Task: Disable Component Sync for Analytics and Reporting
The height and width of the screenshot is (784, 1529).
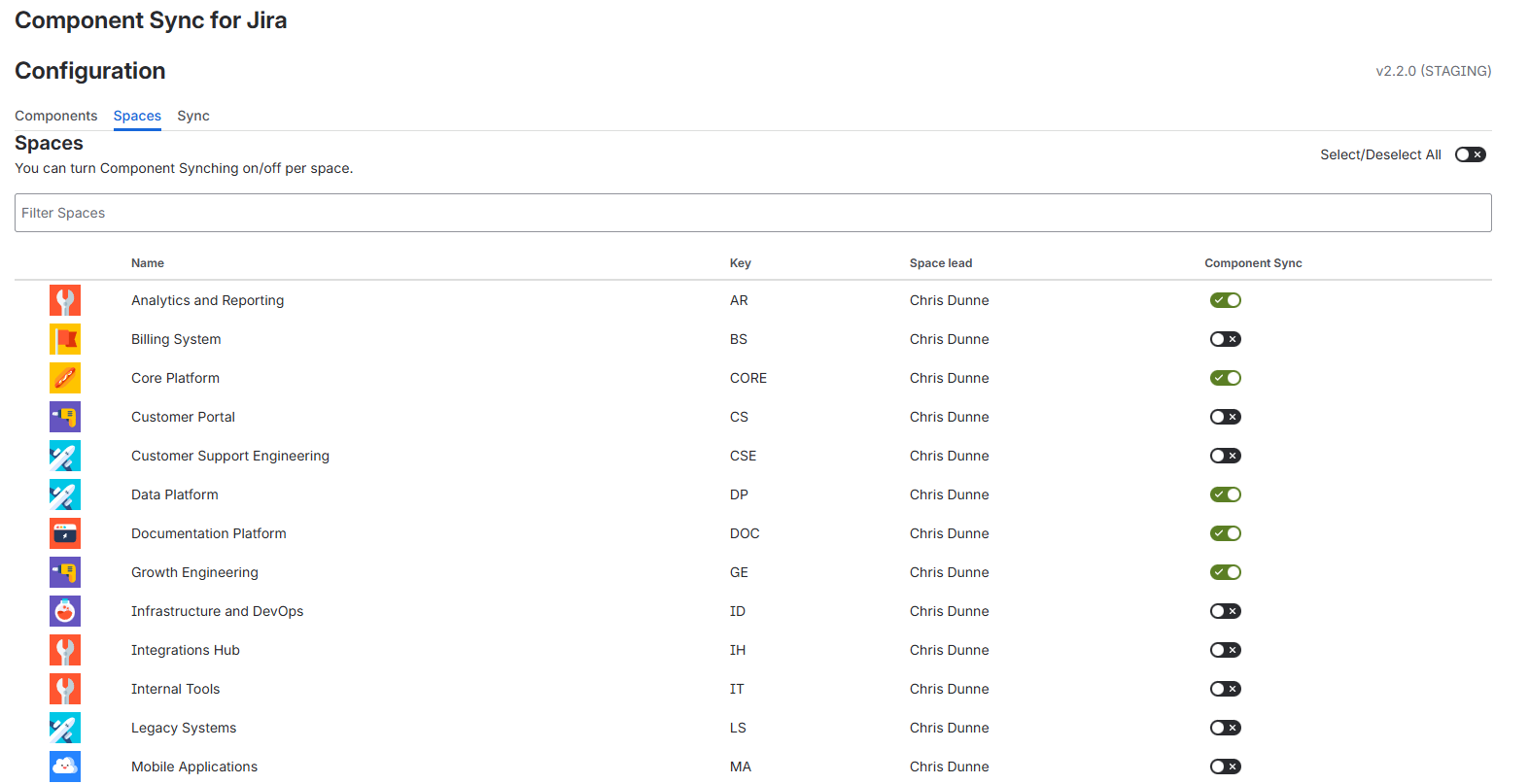Action: click(1225, 300)
